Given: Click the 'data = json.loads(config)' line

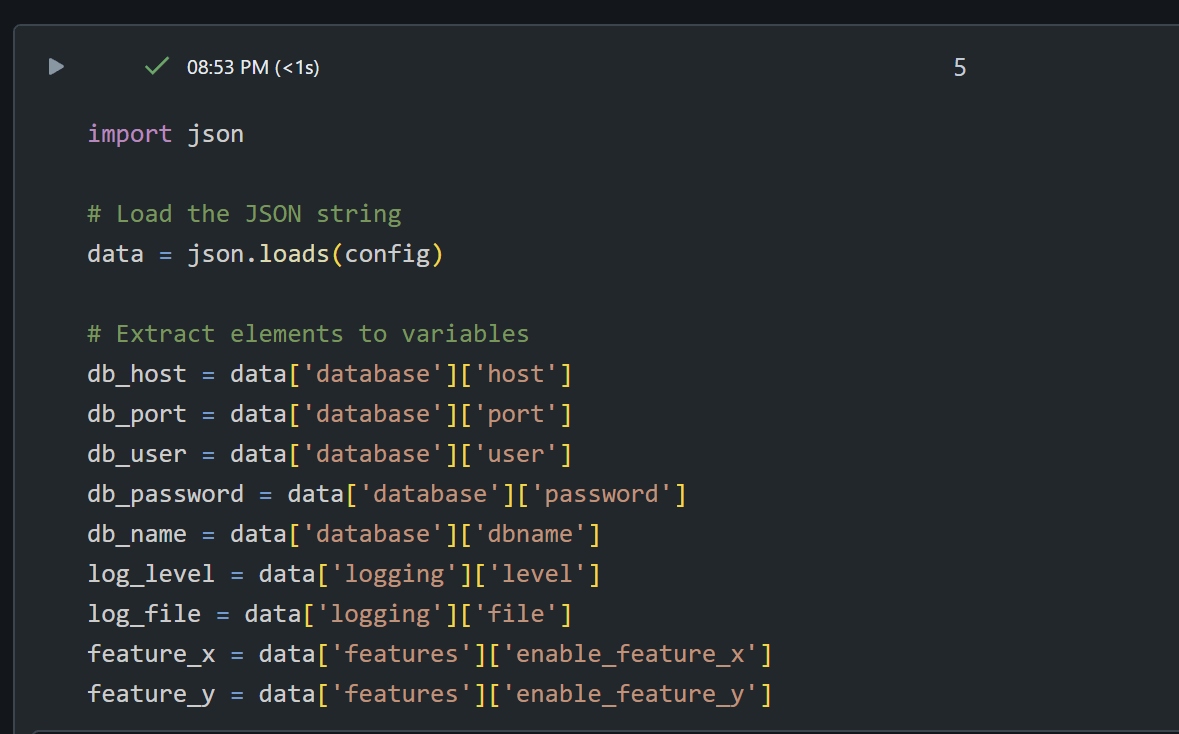Looking at the screenshot, I should point(265,254).
